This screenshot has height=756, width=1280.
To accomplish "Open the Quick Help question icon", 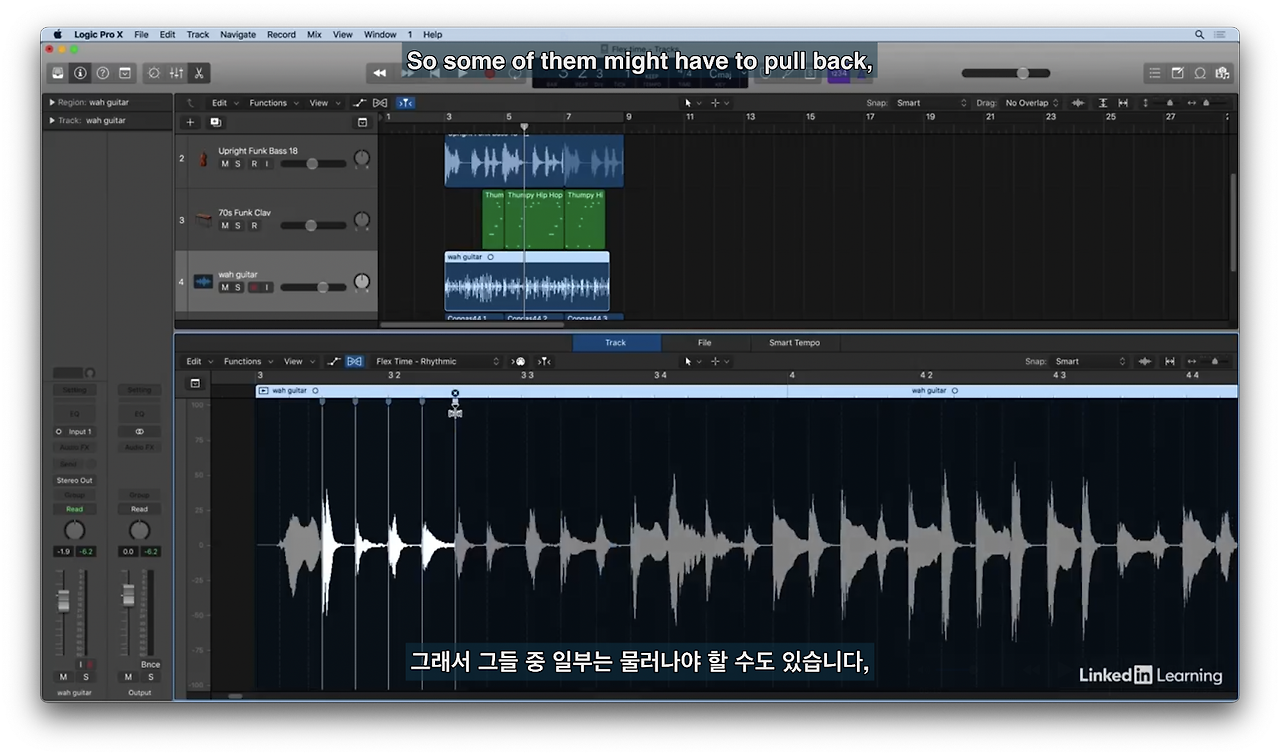I will point(102,73).
